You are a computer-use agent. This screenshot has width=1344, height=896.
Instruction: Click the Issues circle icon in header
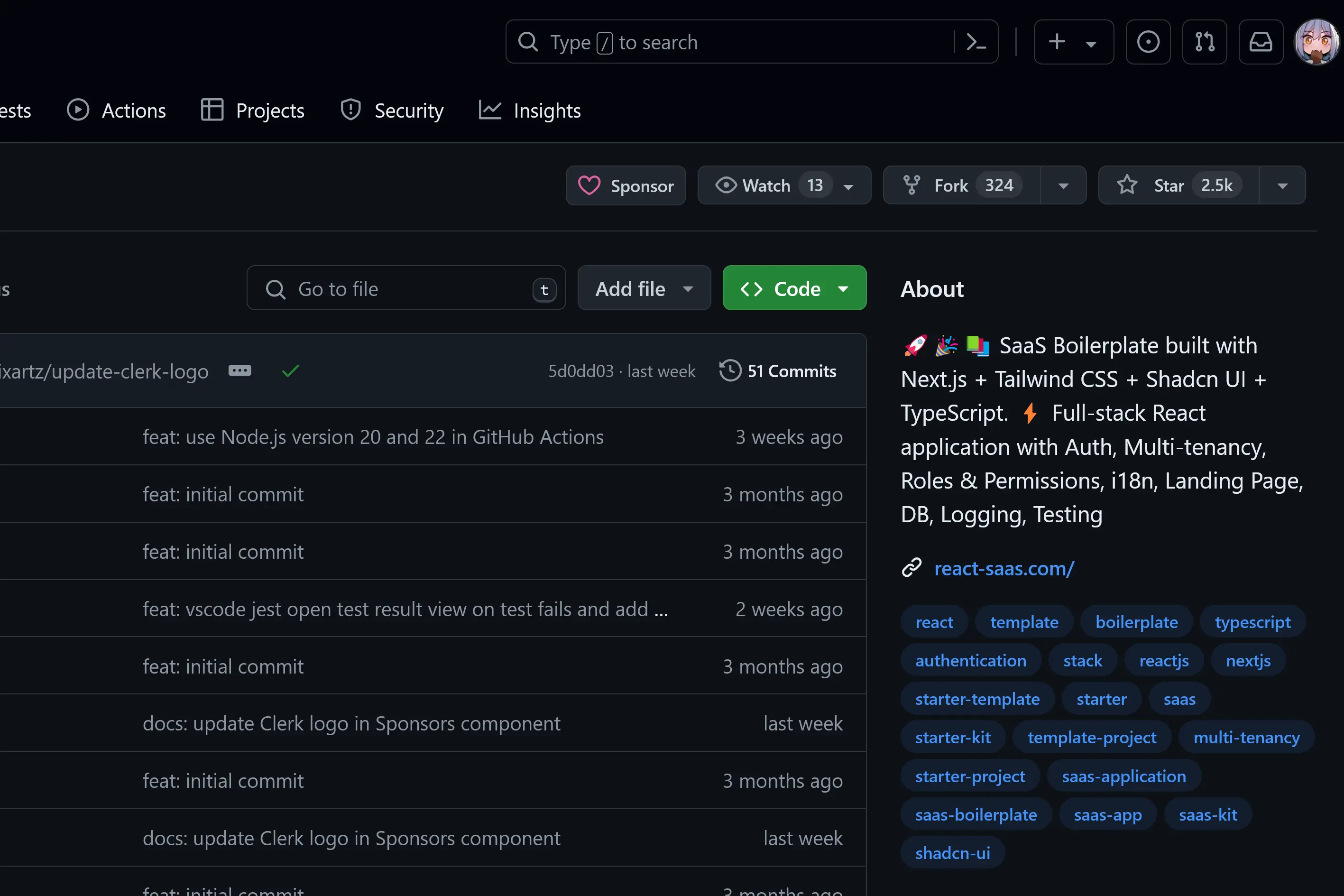point(1148,42)
